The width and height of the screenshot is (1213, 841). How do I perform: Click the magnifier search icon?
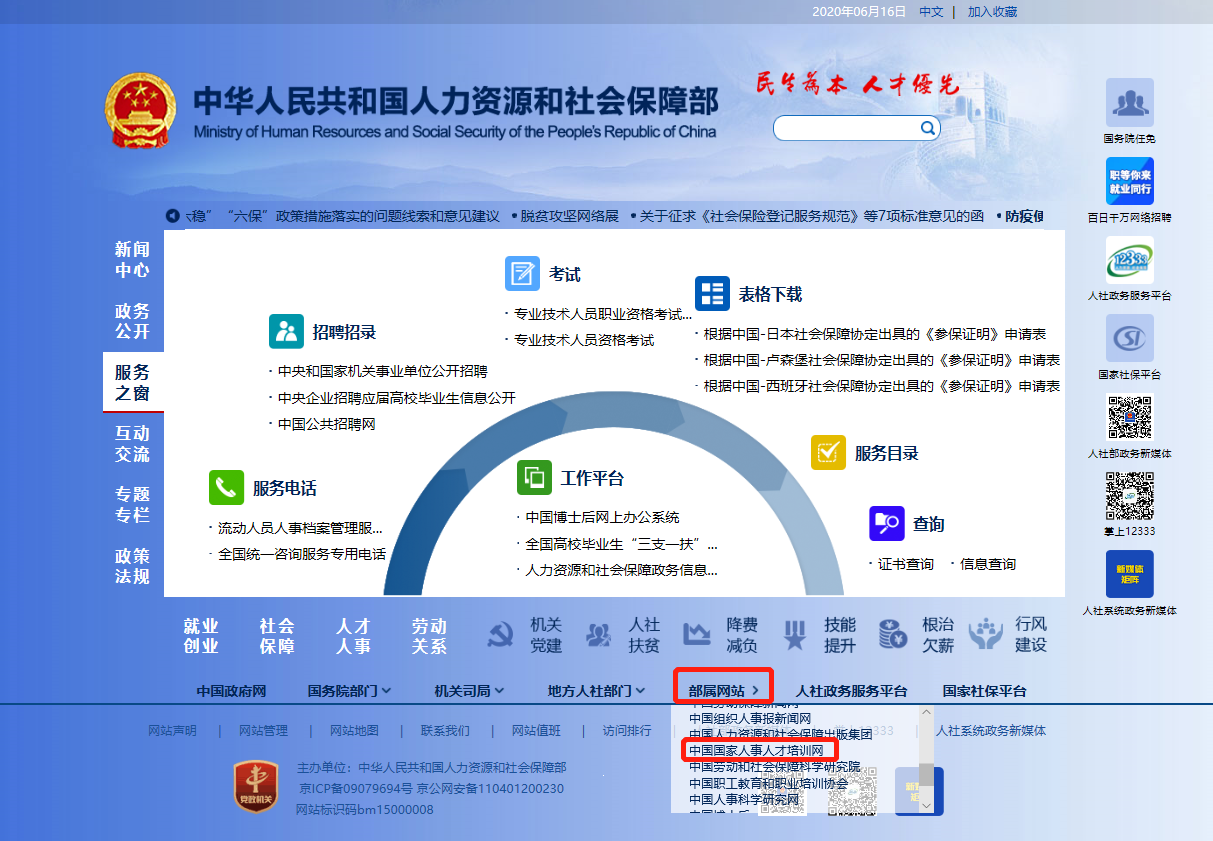tap(927, 128)
